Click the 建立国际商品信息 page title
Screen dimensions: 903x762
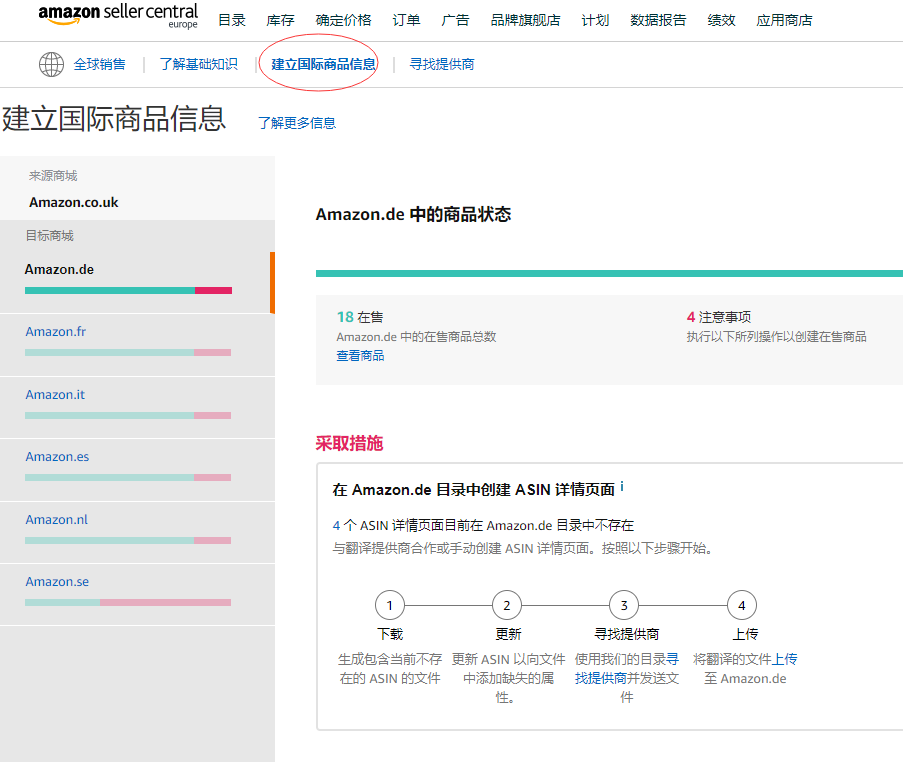click(x=113, y=119)
